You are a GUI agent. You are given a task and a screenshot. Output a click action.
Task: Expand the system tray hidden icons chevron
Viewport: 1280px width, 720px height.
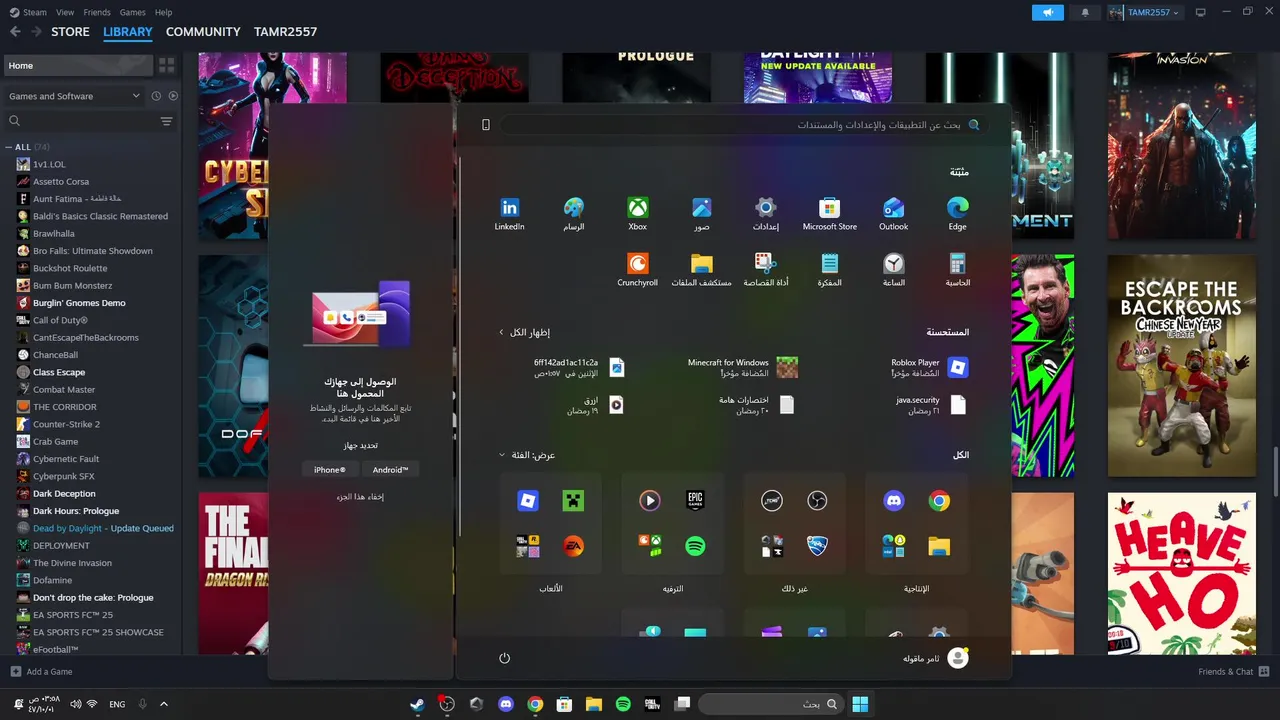(x=164, y=704)
